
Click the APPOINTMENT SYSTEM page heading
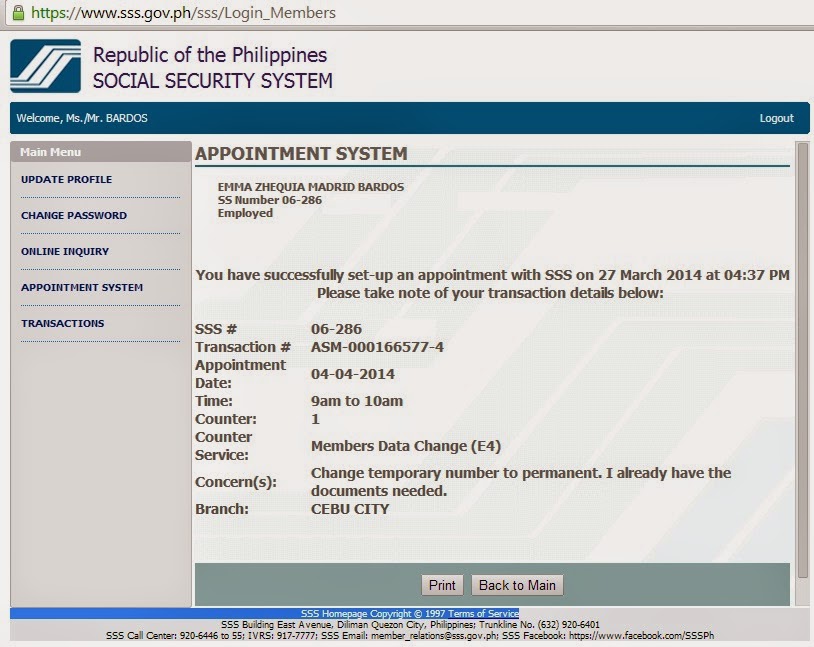tap(301, 154)
